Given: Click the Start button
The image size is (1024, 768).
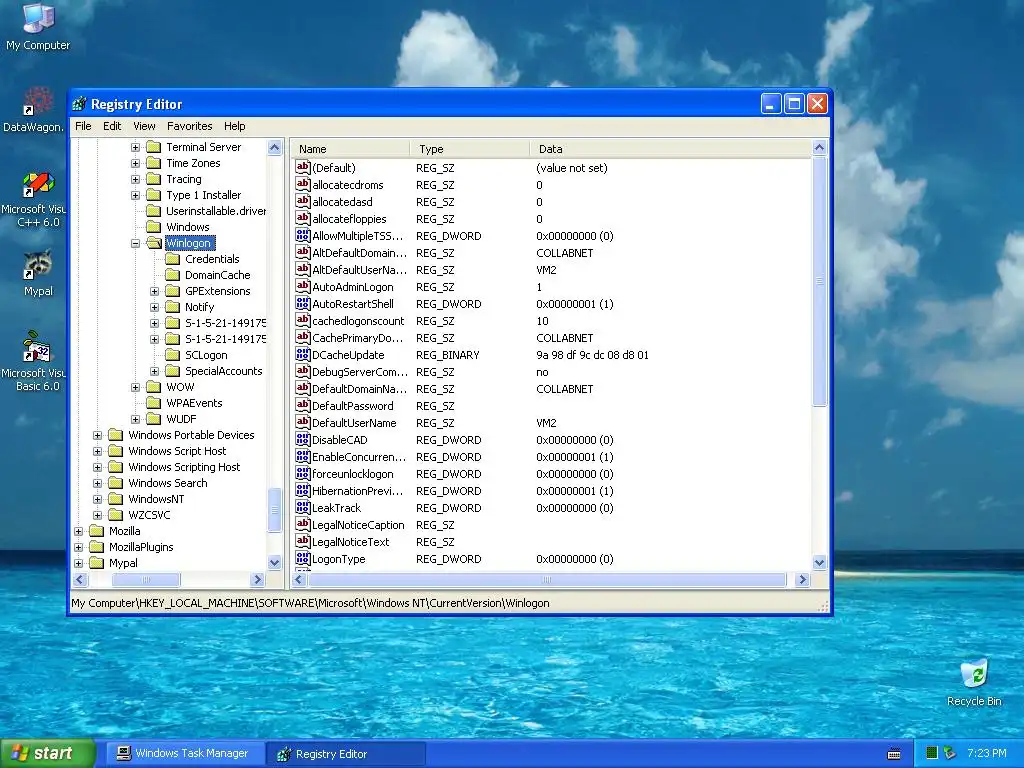Looking at the screenshot, I should pos(48,753).
